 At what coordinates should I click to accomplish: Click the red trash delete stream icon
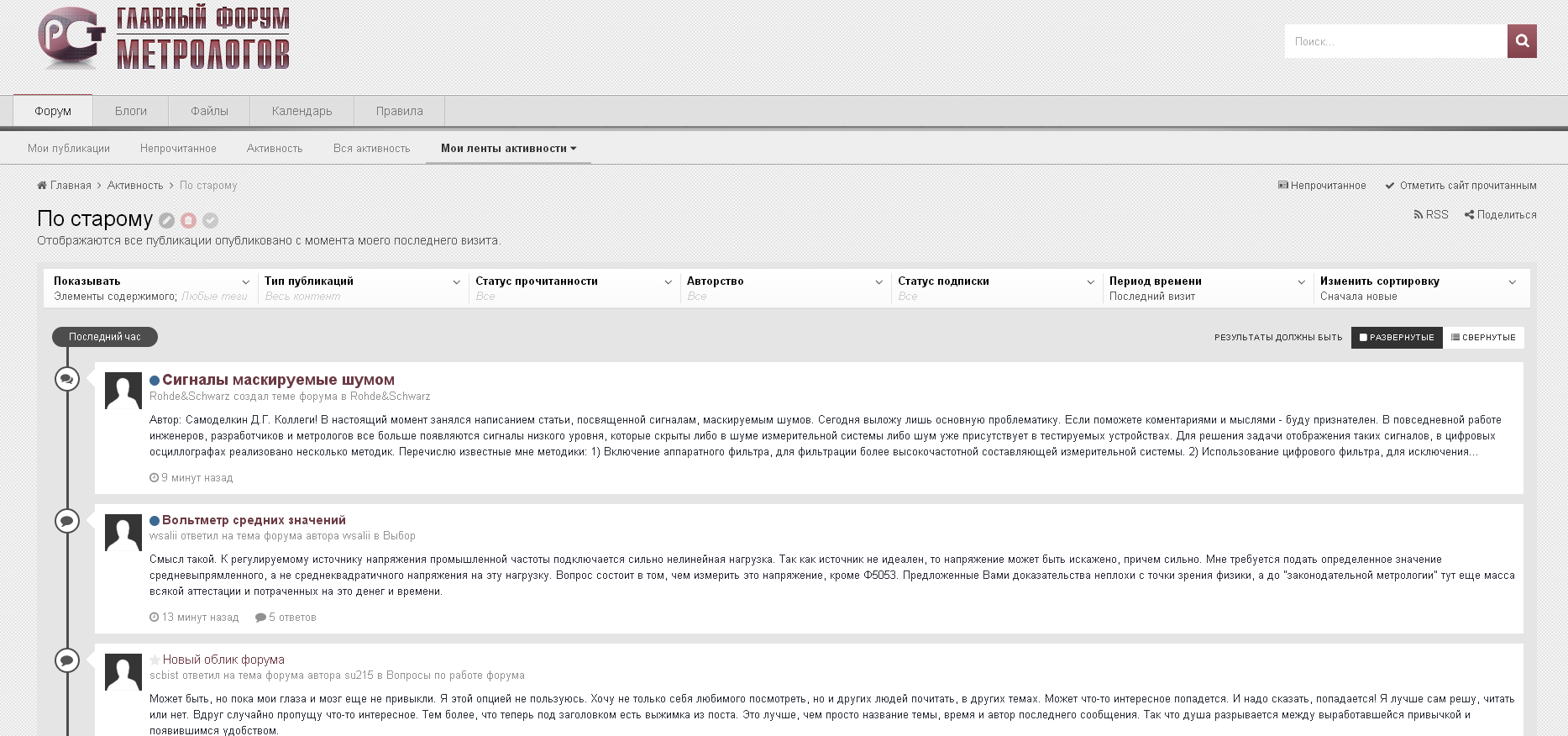coord(189,220)
